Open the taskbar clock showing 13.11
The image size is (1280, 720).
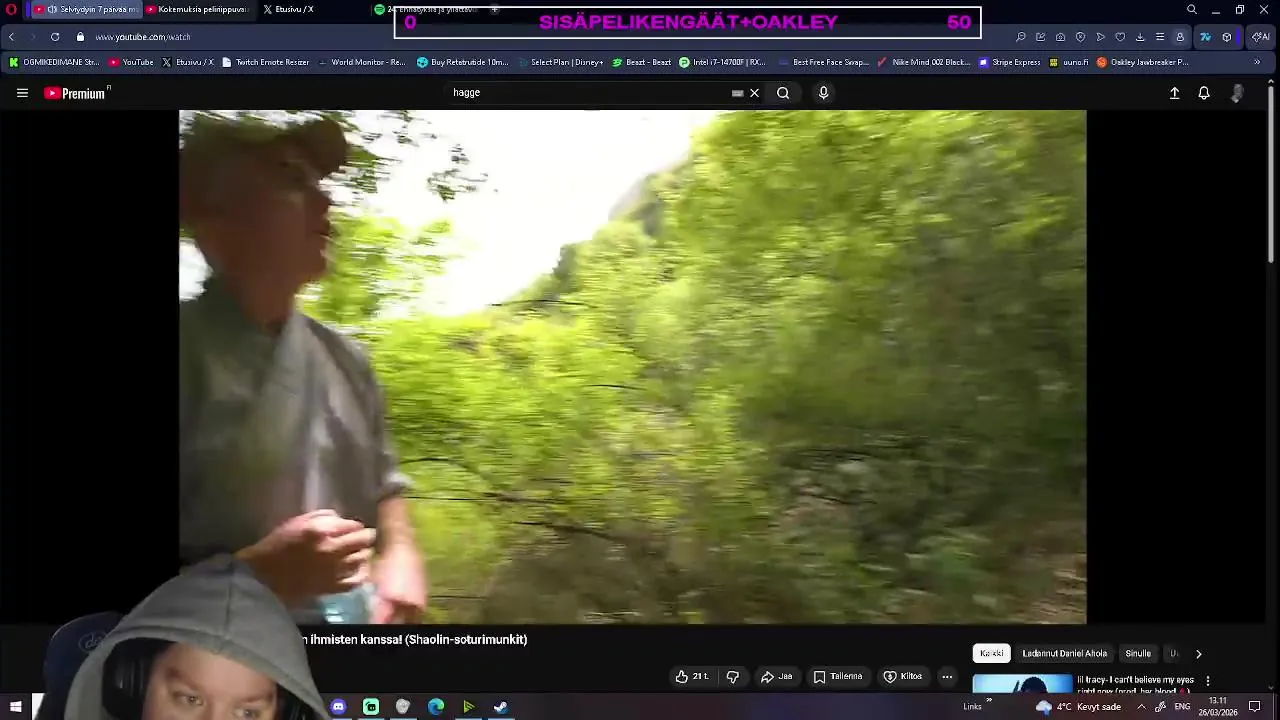[1217, 707]
